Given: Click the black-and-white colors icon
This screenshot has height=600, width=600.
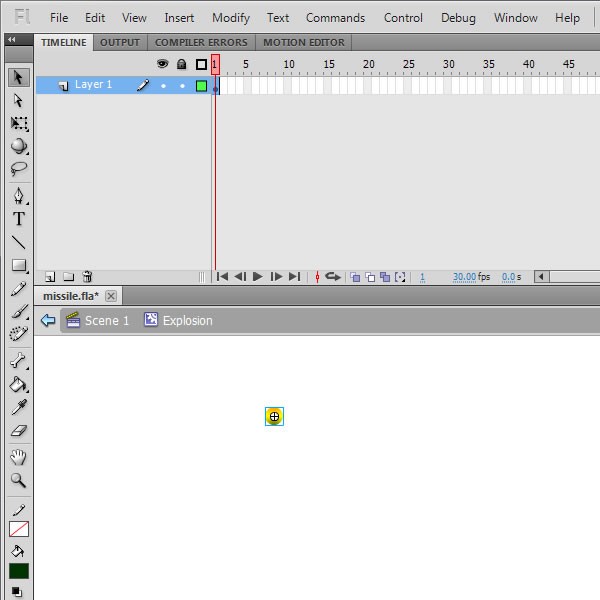Looking at the screenshot, I should click(x=16, y=591).
